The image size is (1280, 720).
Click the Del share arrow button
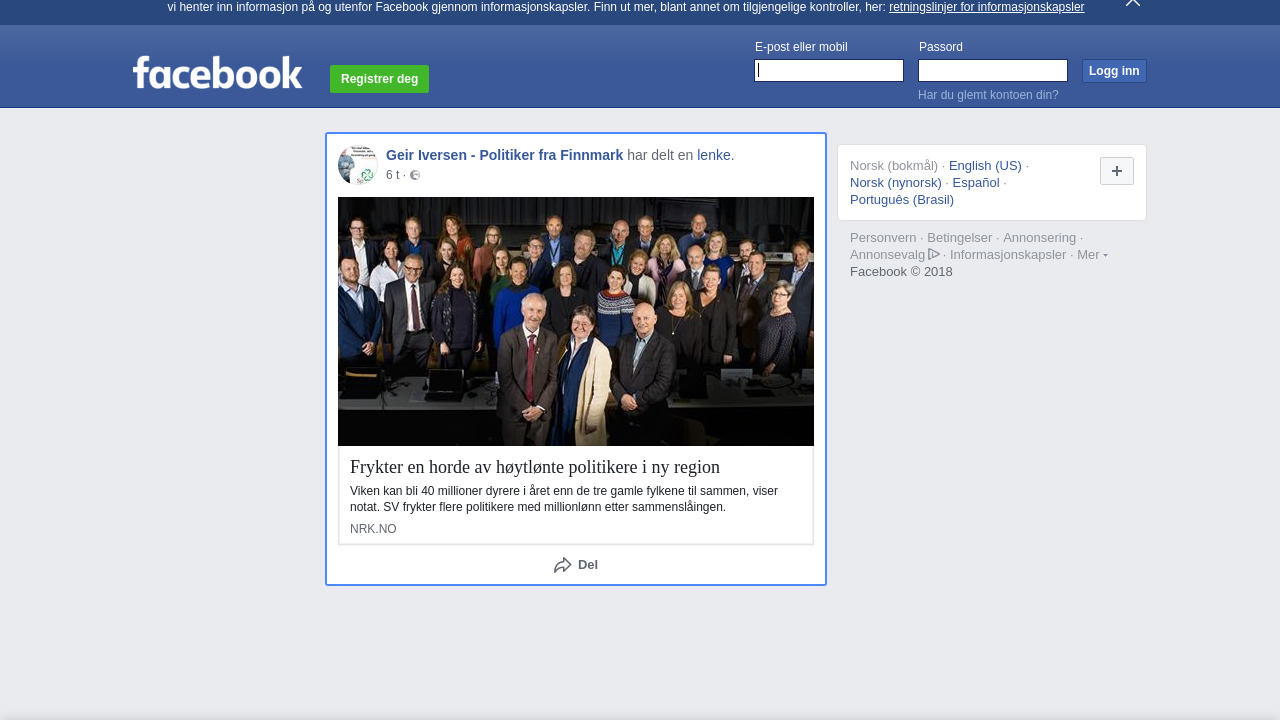click(576, 565)
